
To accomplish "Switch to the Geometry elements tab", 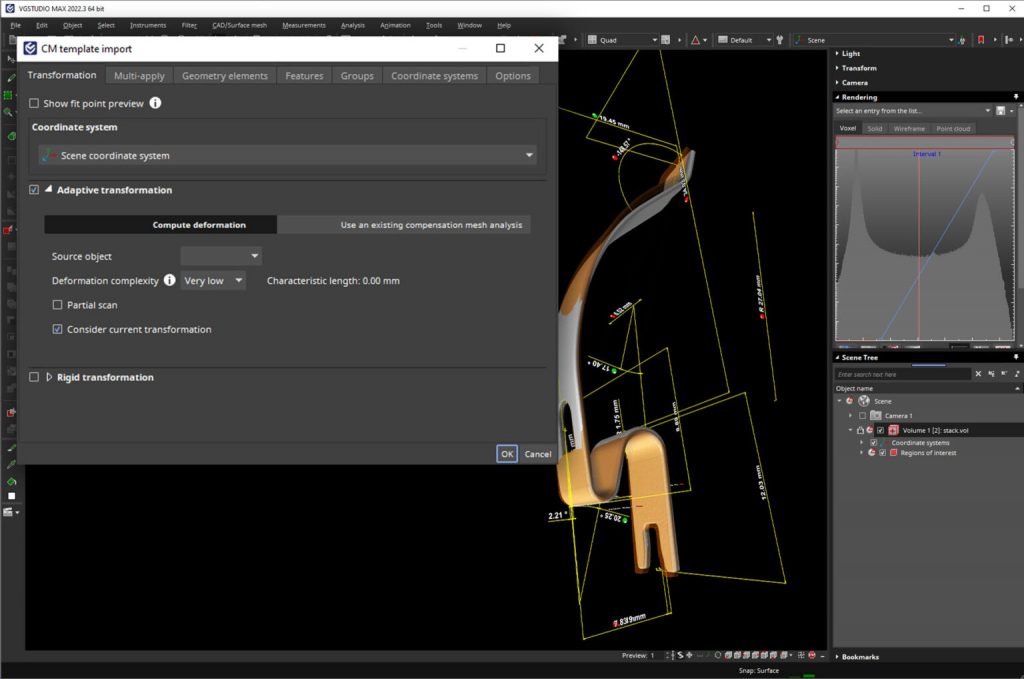I will click(225, 76).
